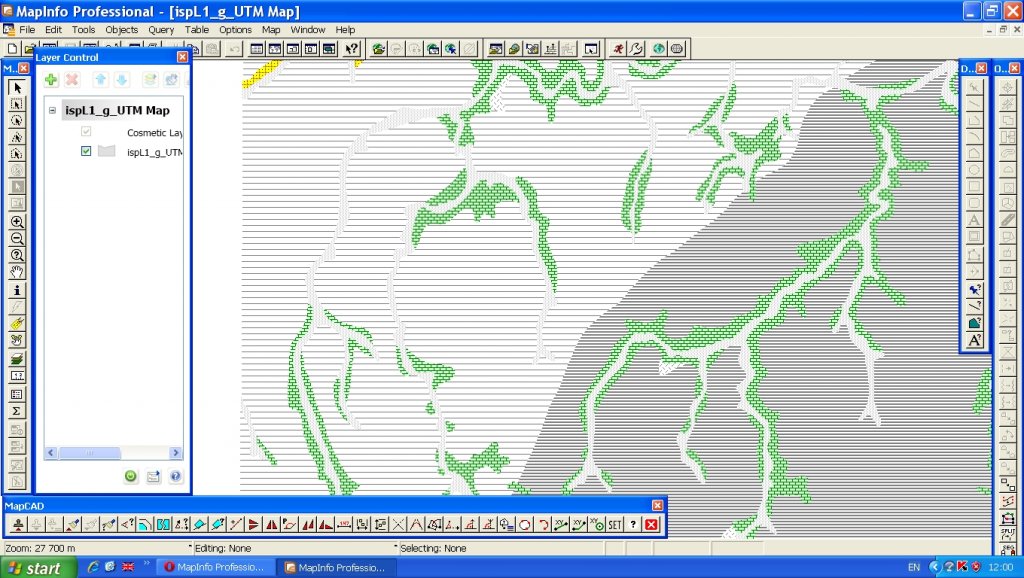Click the globe icon in main toolbar
Screen dimensions: 1024x578
658,49
